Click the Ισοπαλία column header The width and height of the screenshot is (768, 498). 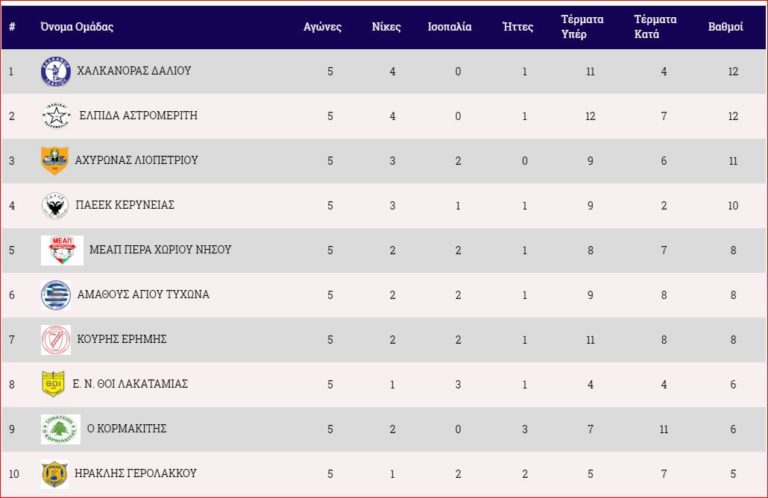(x=449, y=27)
